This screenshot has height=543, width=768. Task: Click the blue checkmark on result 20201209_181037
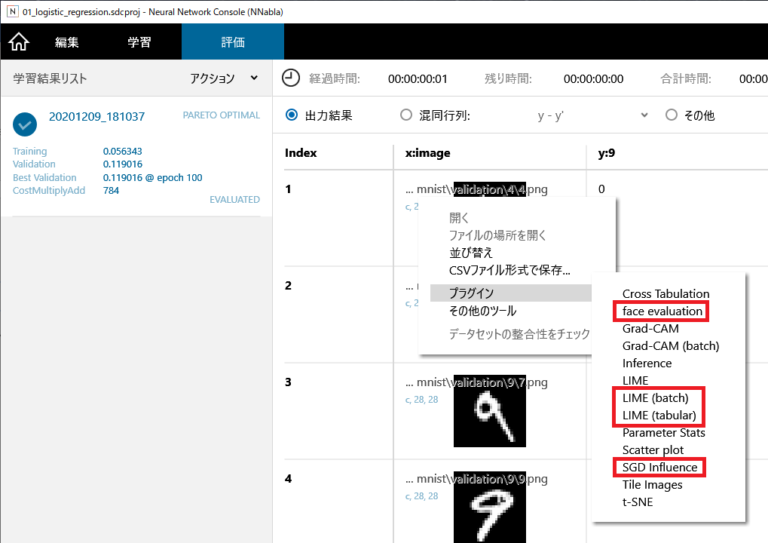pyautogui.click(x=25, y=124)
